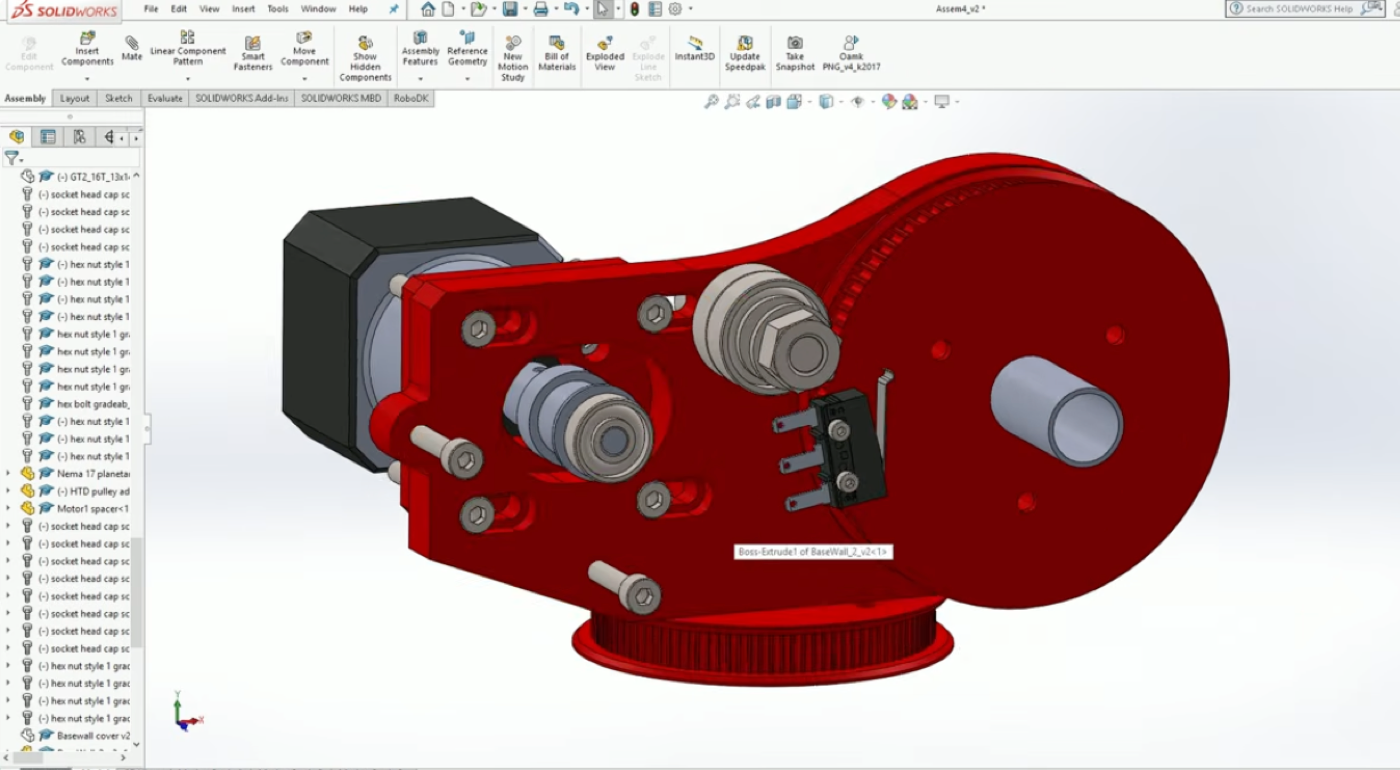Screen dimensions: 1400x770
Task: Click Zoom to Fit in view toolbar
Action: pos(712,101)
